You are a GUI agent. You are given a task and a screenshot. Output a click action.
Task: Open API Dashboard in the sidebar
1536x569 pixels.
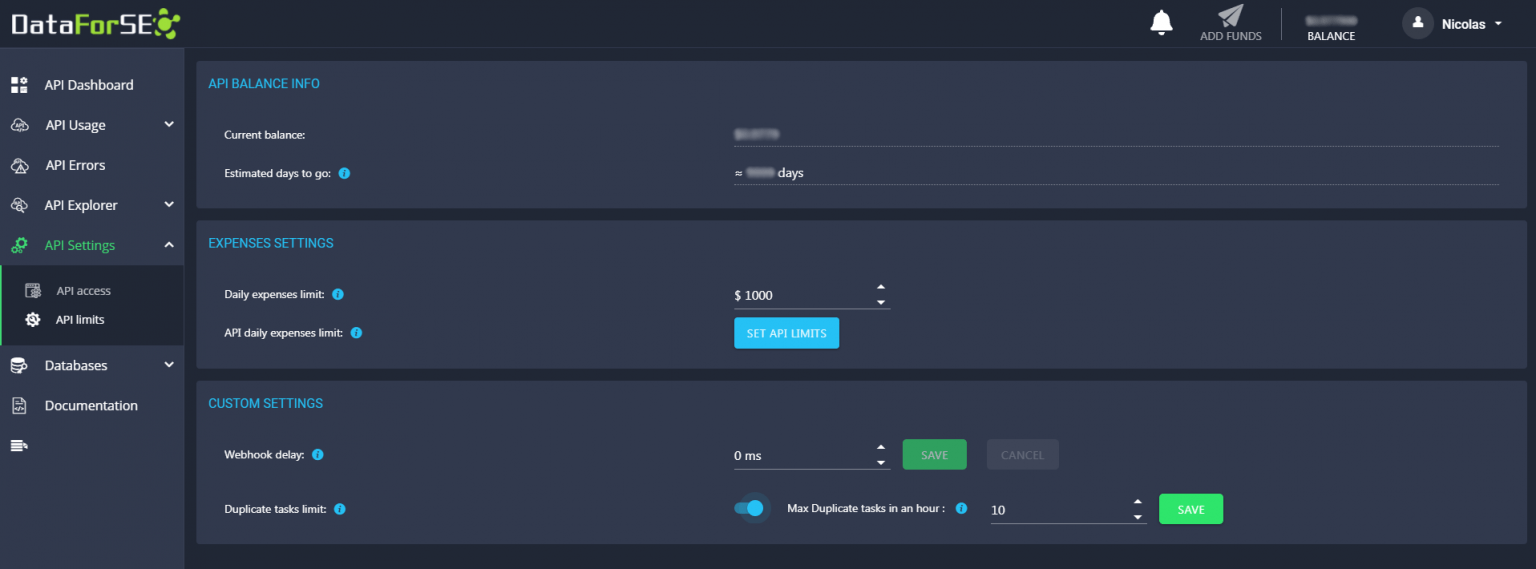click(88, 85)
